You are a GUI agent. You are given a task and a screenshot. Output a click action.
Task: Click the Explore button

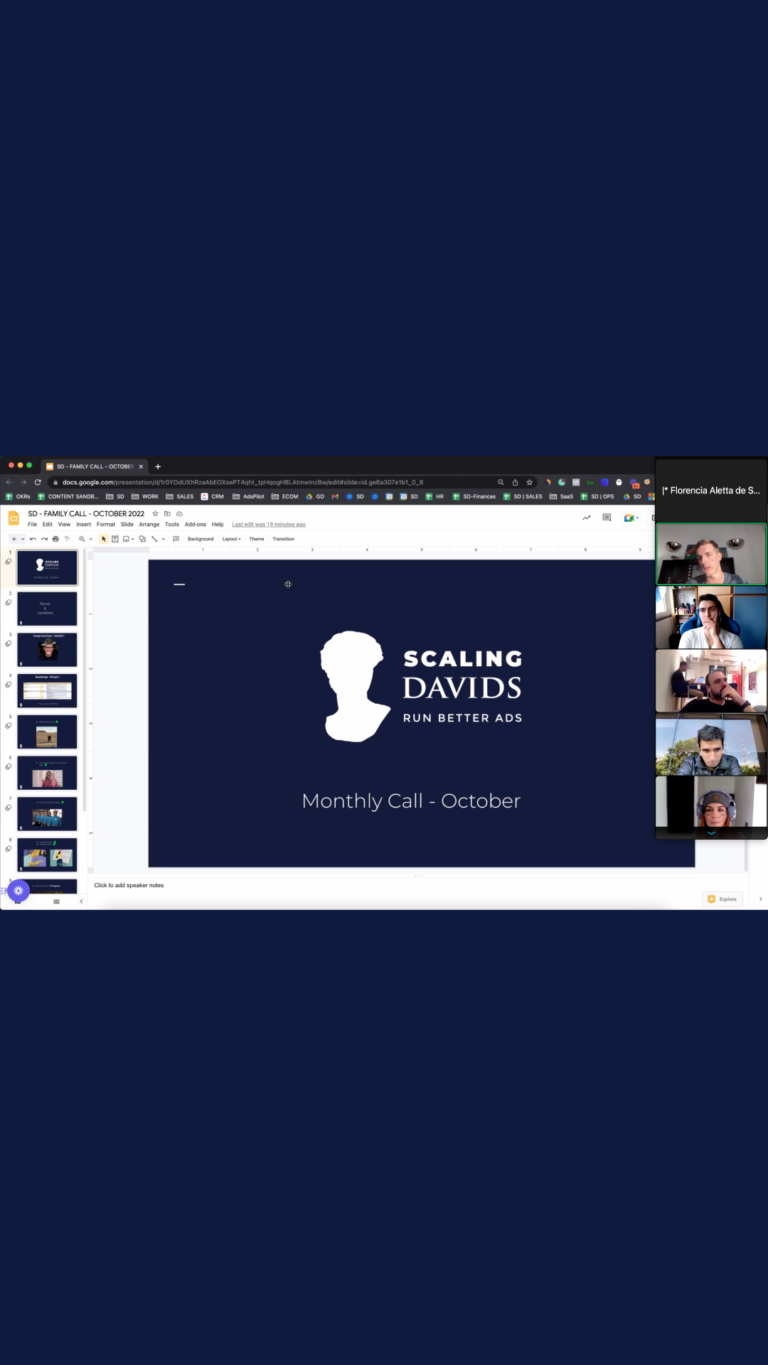coord(722,899)
